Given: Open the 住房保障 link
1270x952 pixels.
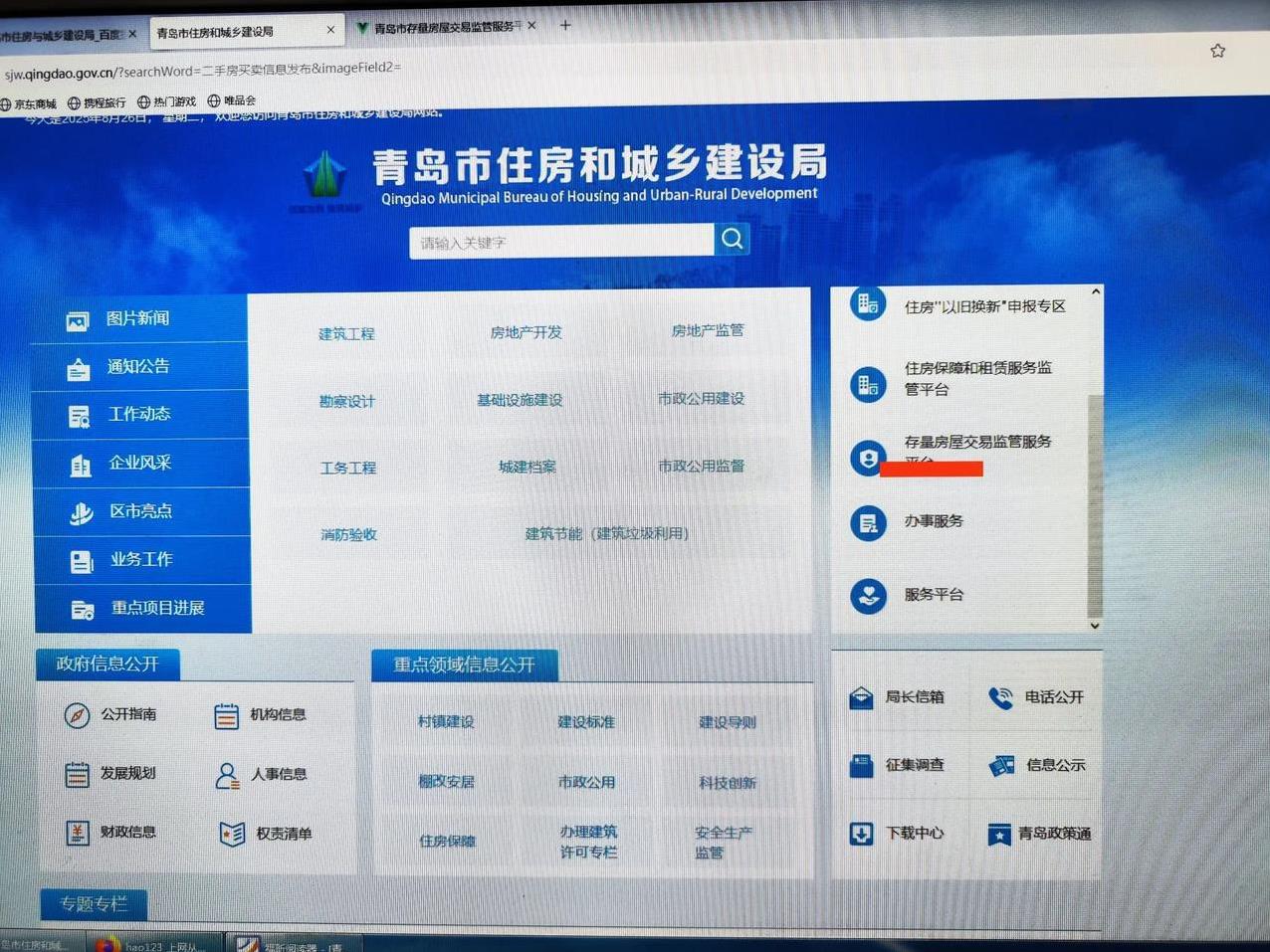Looking at the screenshot, I should pyautogui.click(x=447, y=842).
